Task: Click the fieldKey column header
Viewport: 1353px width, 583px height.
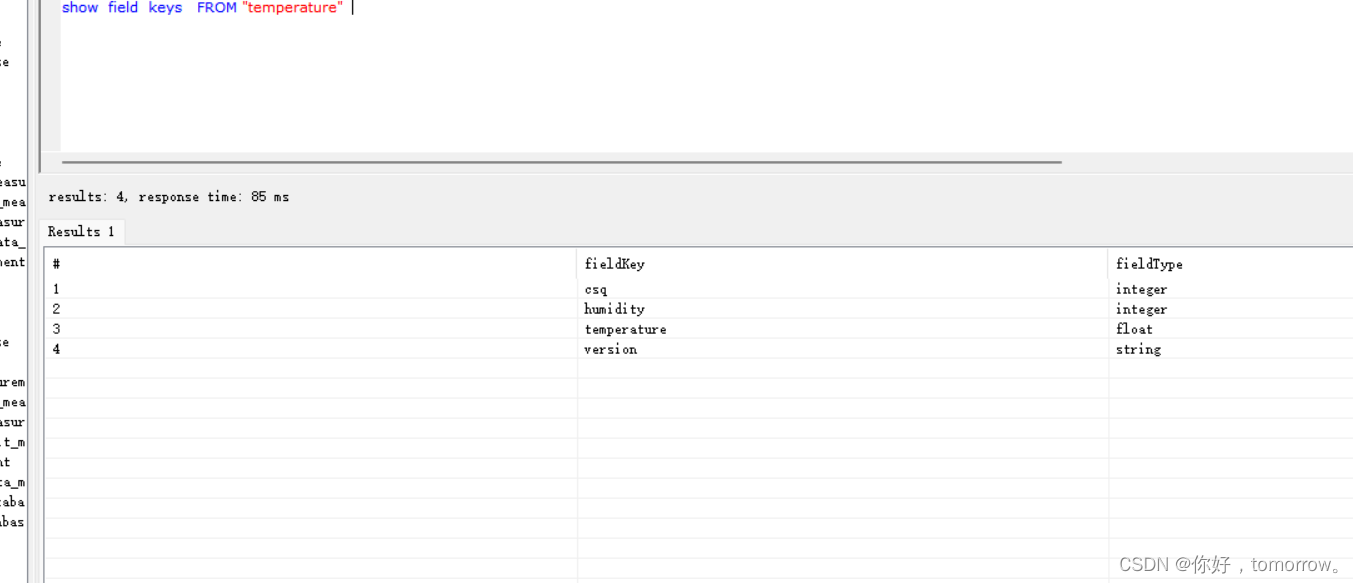Action: coord(614,263)
